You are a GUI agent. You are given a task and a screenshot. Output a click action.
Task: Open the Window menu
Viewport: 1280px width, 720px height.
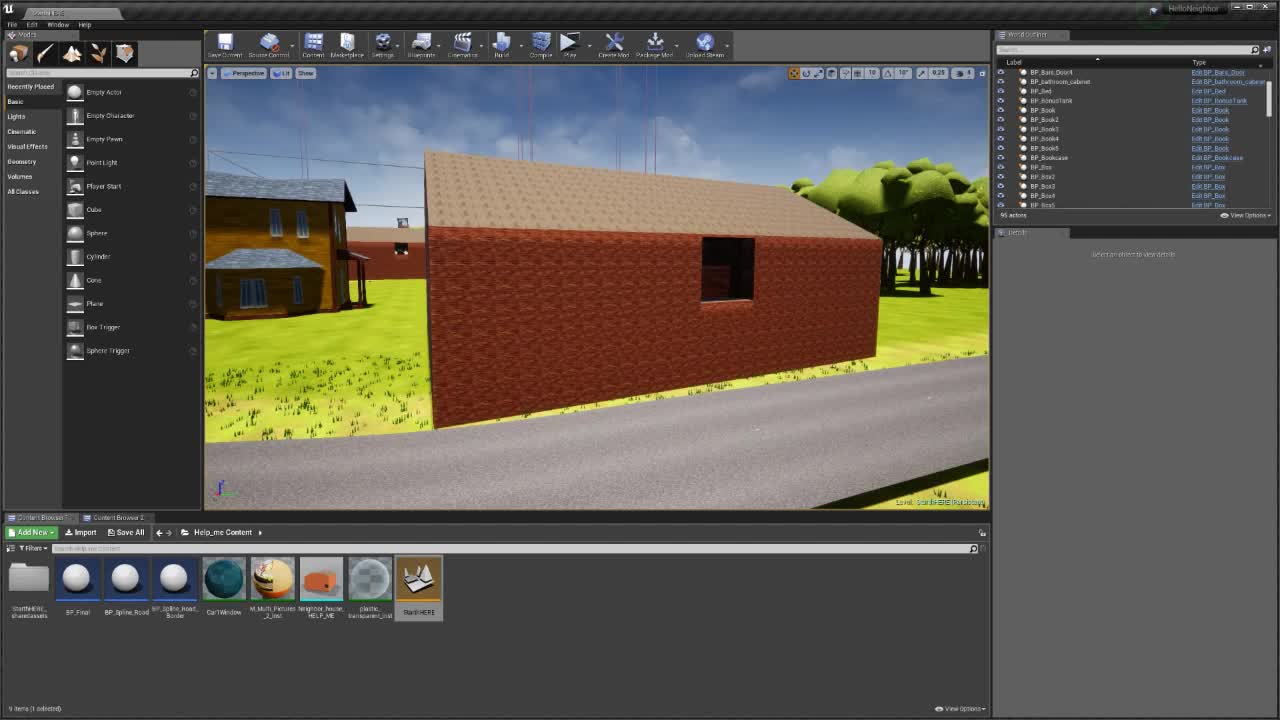click(58, 25)
